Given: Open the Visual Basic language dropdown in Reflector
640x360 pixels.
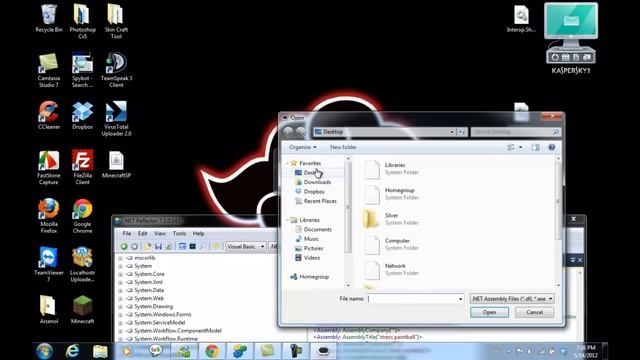Looking at the screenshot, I should tap(246, 247).
